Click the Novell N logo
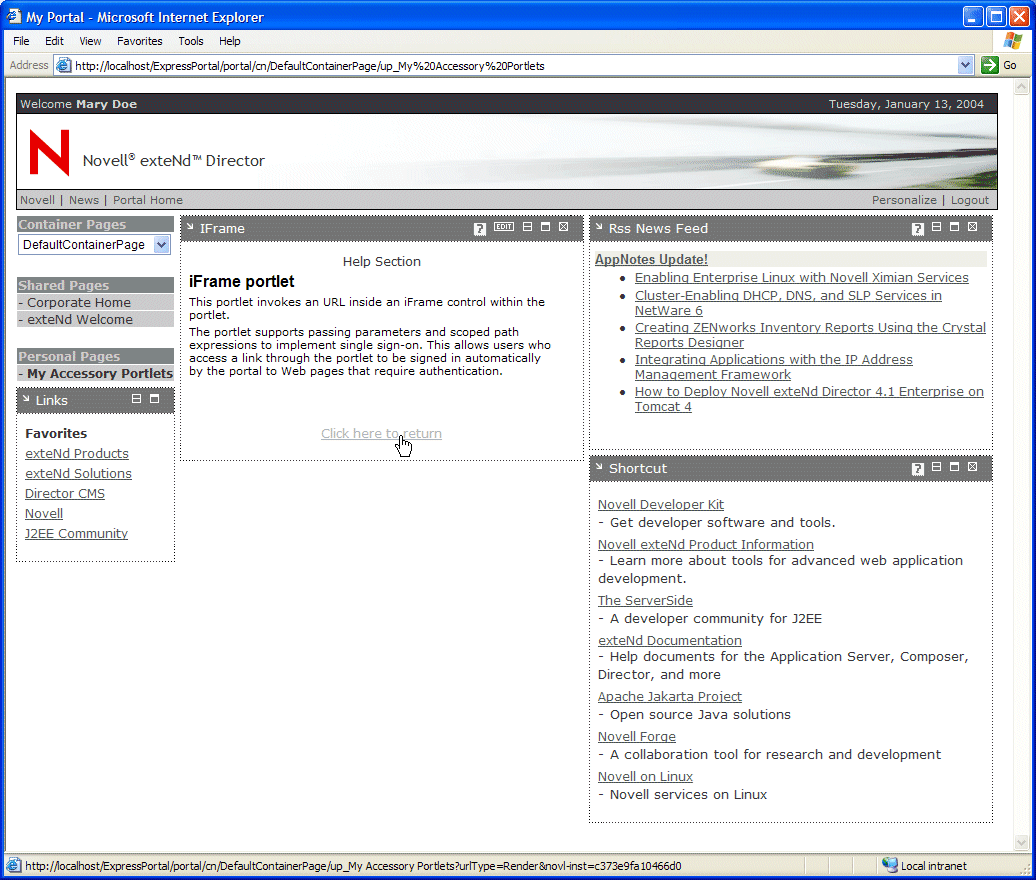The image size is (1036, 880). [50, 153]
